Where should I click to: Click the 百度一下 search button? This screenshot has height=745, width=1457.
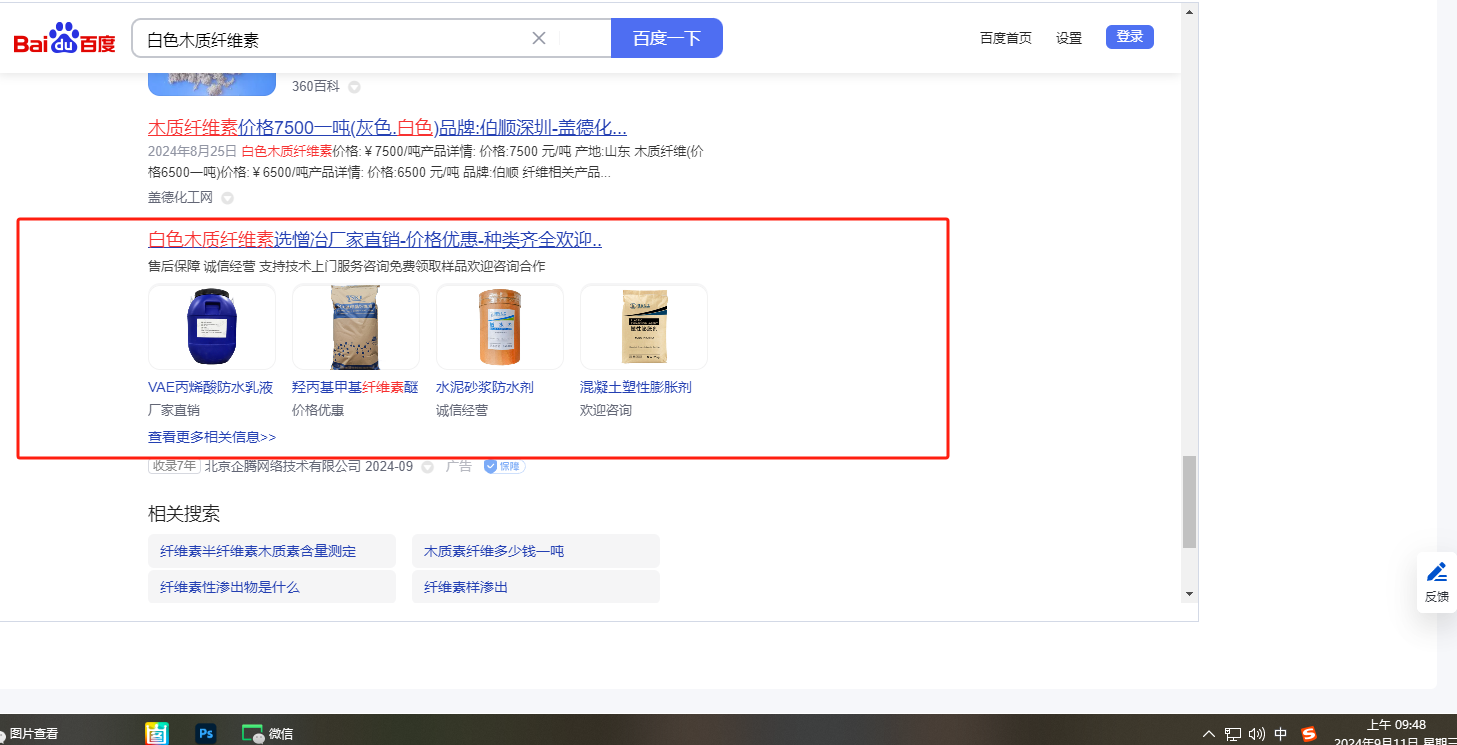pyautogui.click(x=667, y=38)
